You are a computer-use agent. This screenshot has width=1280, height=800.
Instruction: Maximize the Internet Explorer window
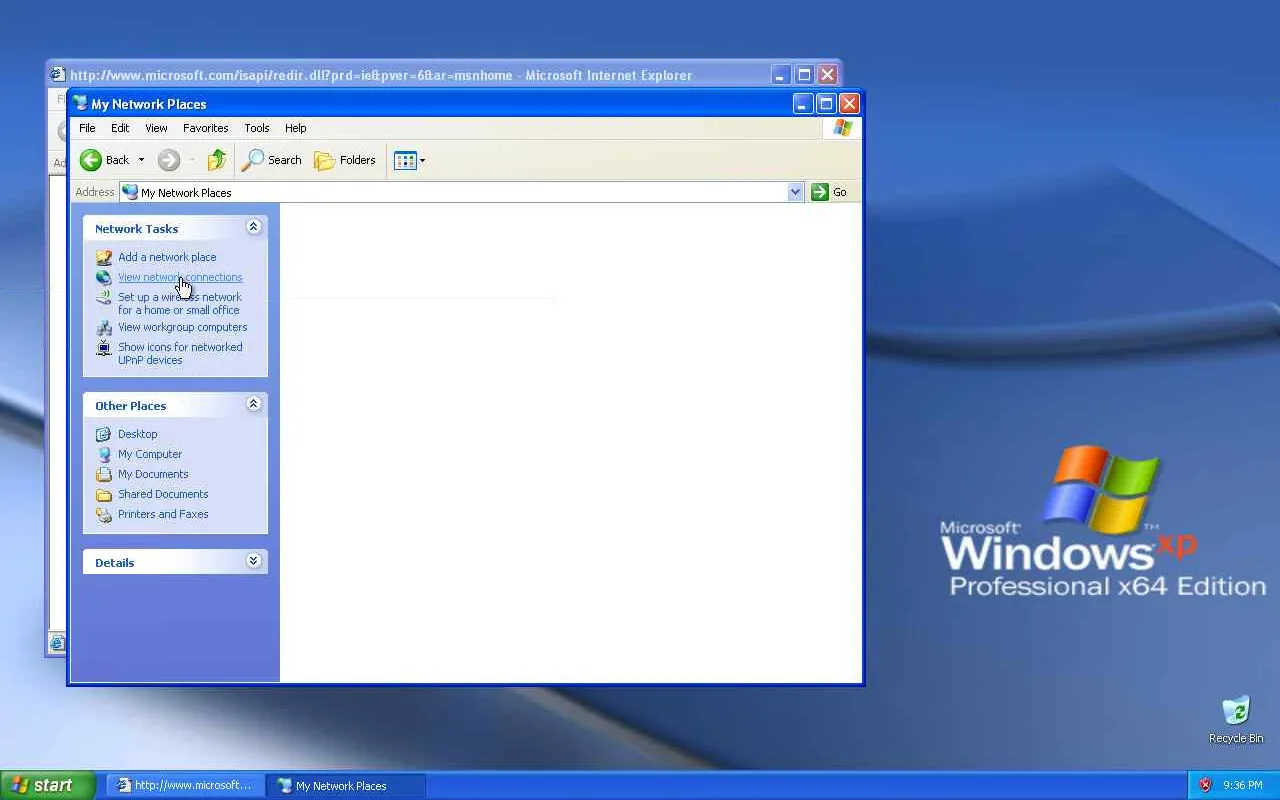[x=804, y=75]
